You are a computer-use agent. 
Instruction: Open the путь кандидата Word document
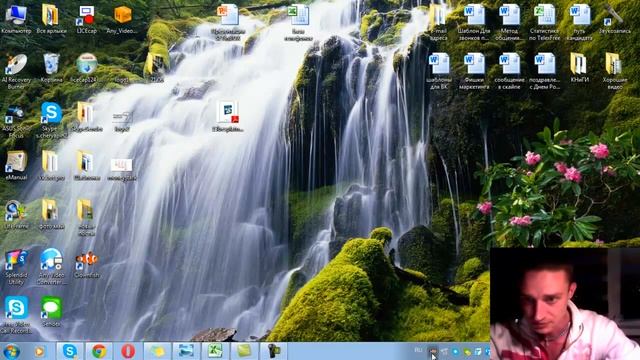(x=580, y=22)
